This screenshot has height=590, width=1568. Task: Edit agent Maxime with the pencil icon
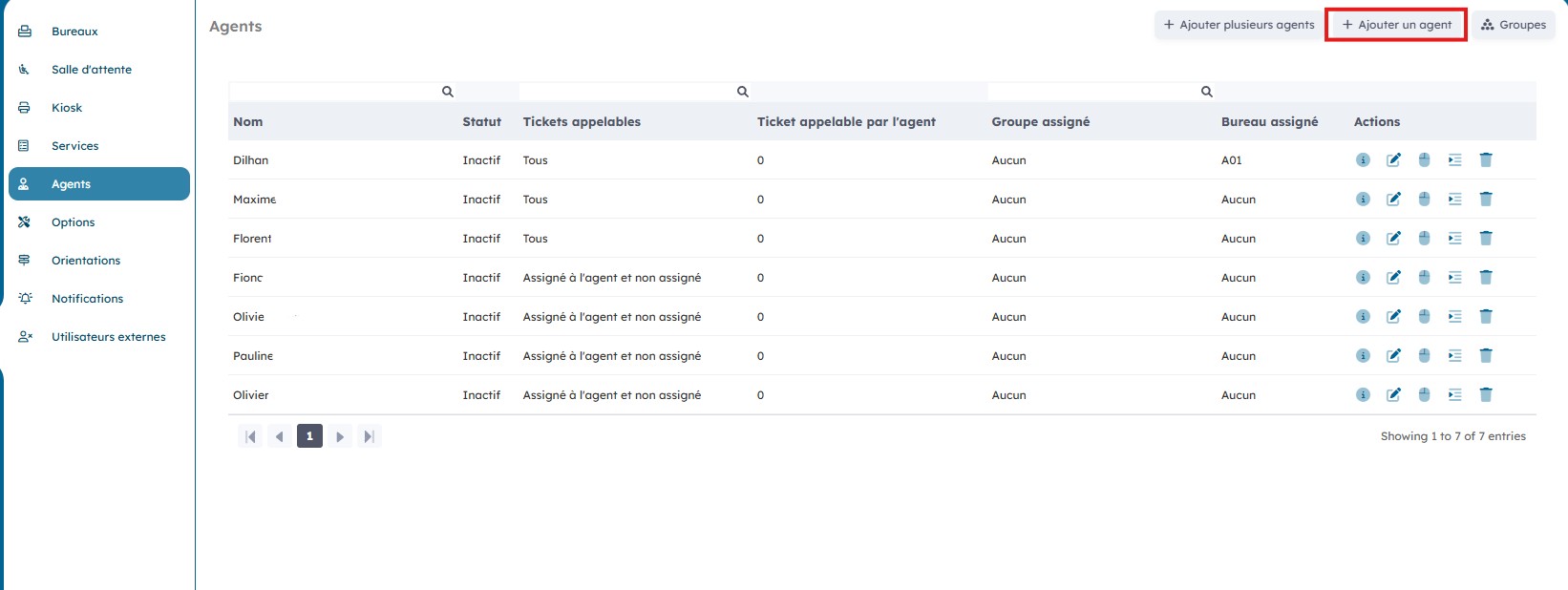[1393, 200]
